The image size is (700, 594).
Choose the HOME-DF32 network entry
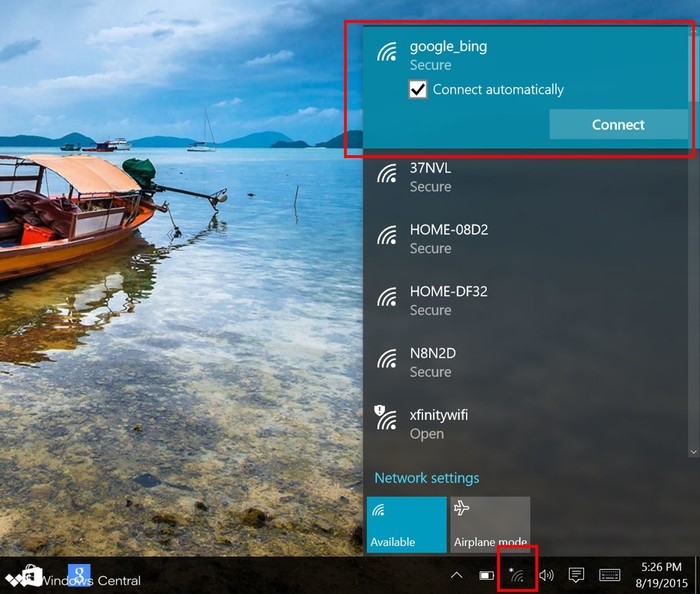point(448,300)
